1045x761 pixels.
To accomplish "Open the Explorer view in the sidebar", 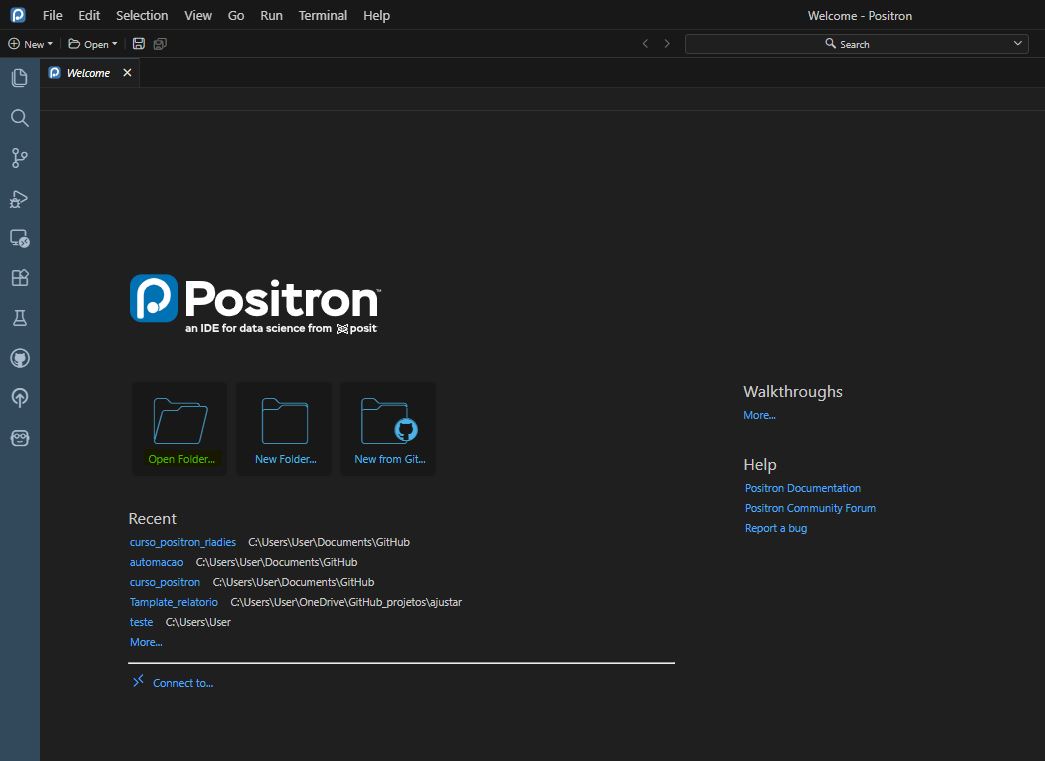I will click(x=19, y=78).
